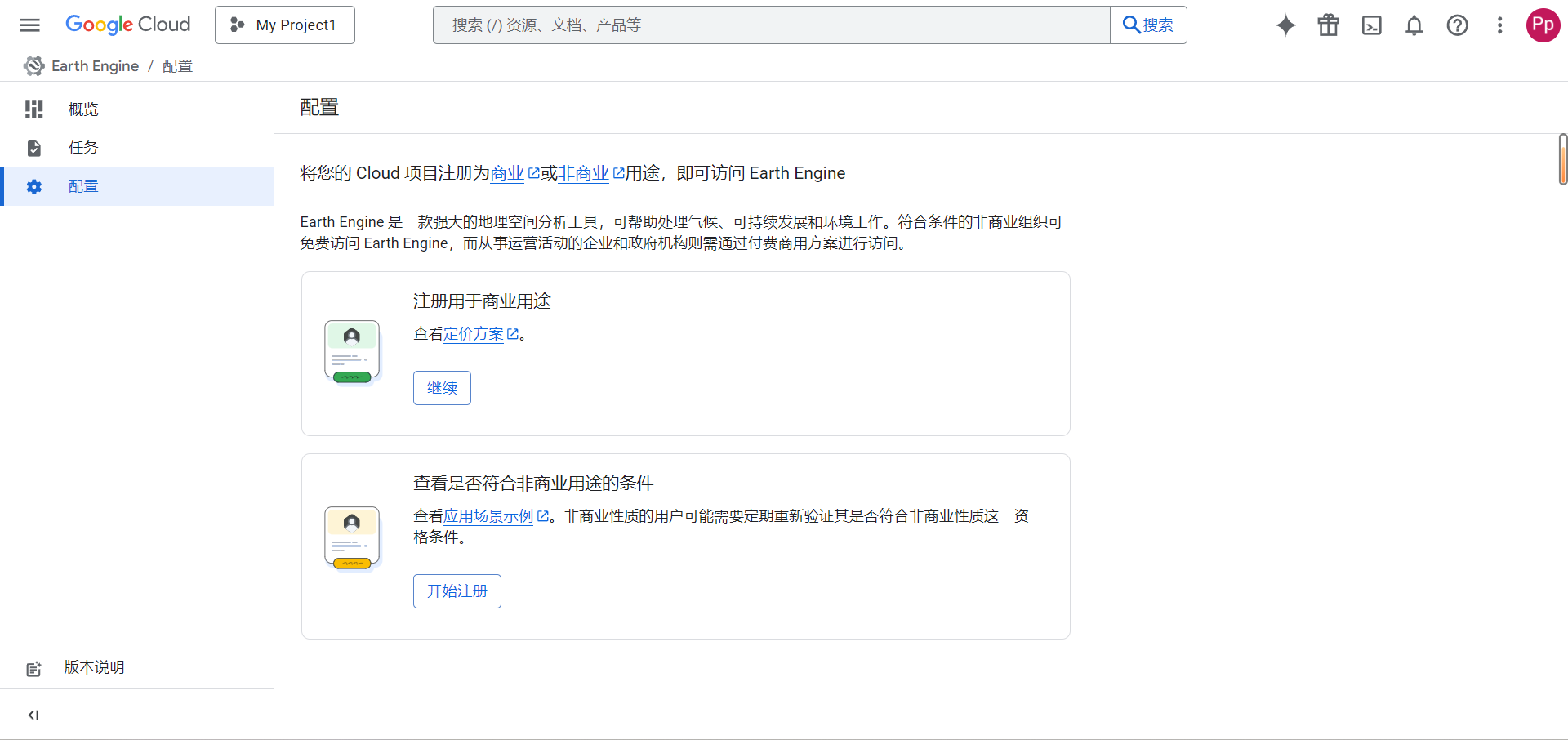Activate the Cloud Shell terminal icon

point(1371,25)
